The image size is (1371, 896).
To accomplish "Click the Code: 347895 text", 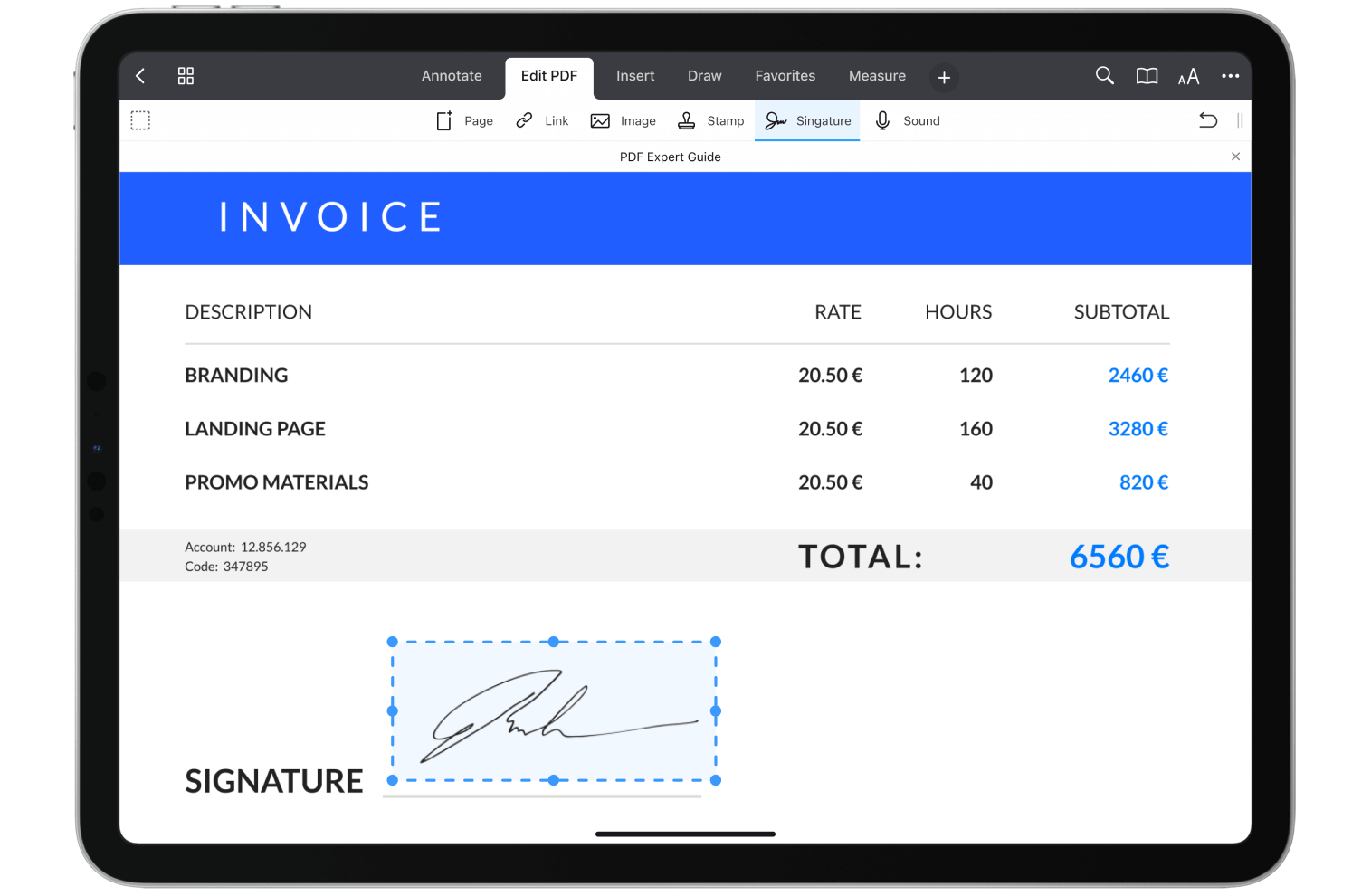I will [x=226, y=567].
